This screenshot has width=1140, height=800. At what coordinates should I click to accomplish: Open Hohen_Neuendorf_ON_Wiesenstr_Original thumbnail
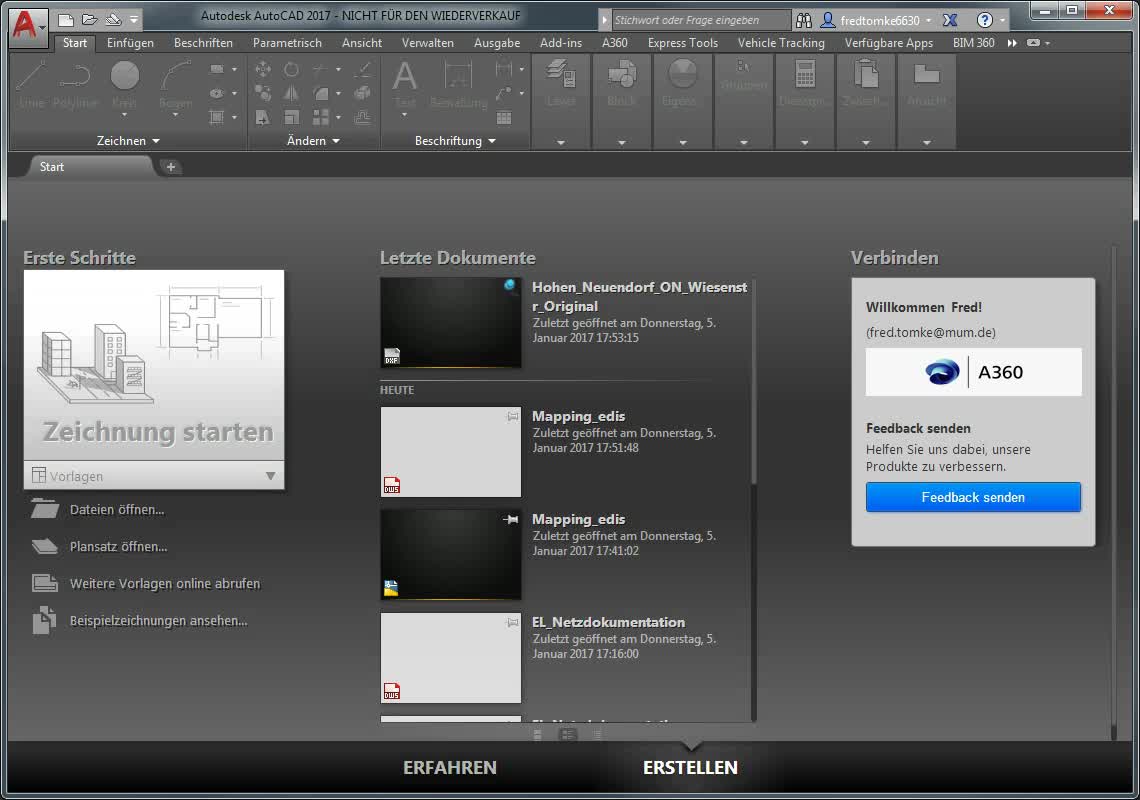coord(450,322)
